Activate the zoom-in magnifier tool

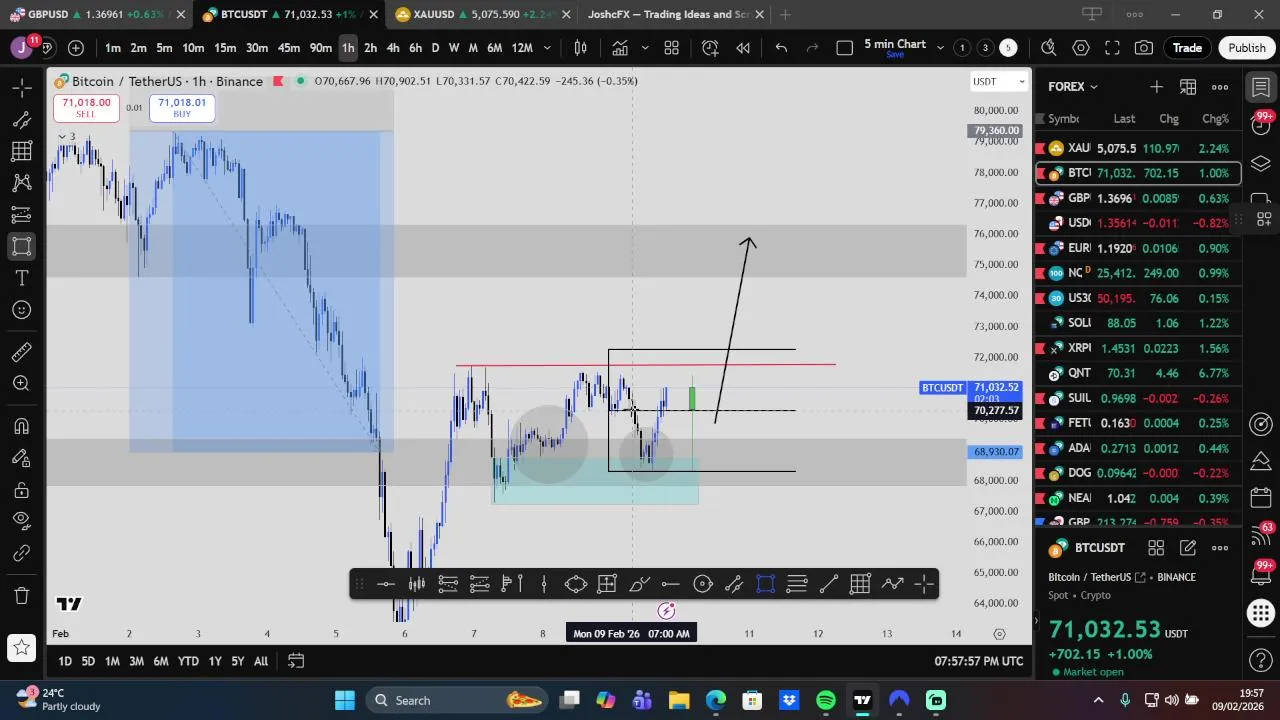pos(21,383)
